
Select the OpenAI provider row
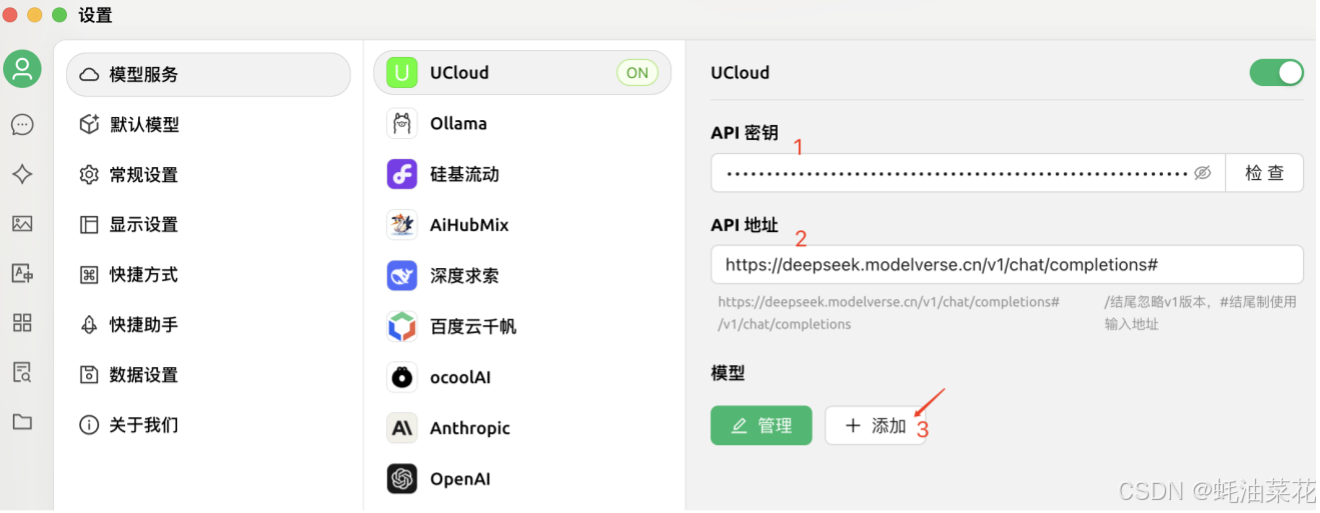click(523, 479)
